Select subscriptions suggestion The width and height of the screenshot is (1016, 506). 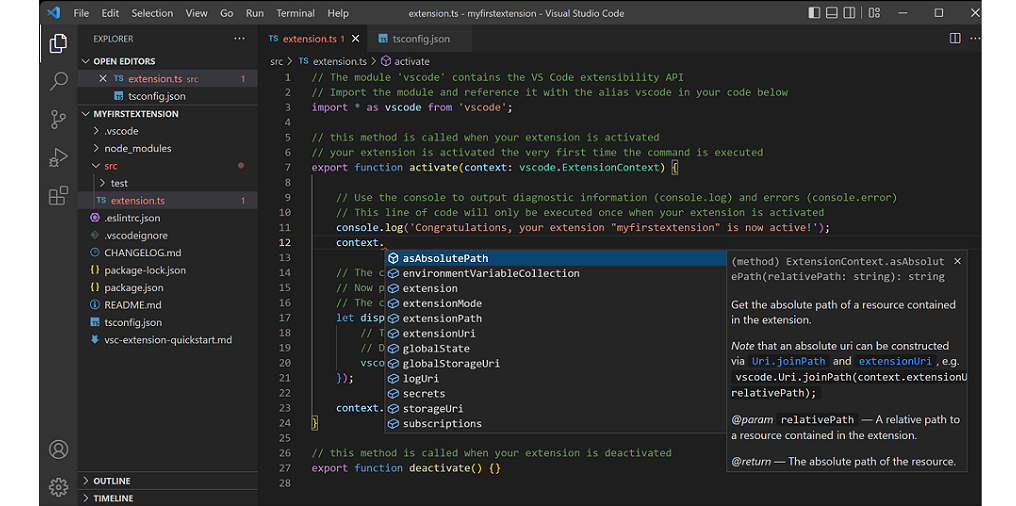pyautogui.click(x=555, y=424)
